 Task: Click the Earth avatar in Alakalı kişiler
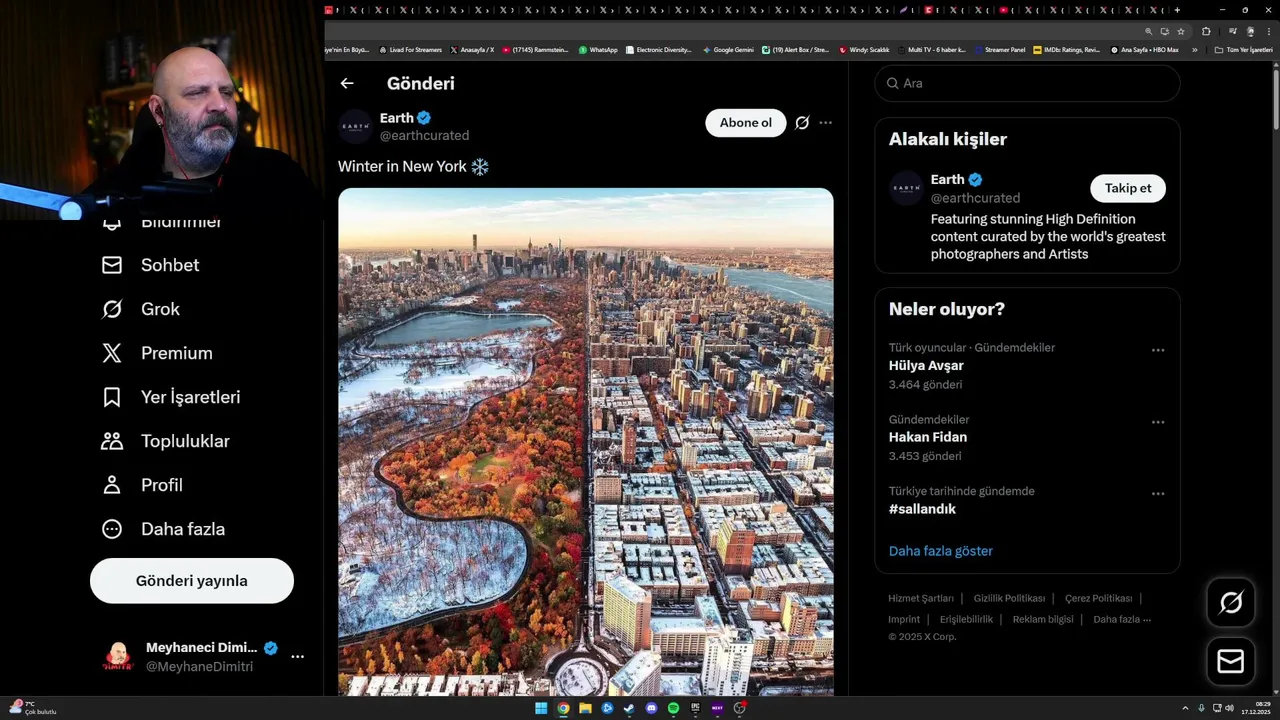tap(906, 188)
